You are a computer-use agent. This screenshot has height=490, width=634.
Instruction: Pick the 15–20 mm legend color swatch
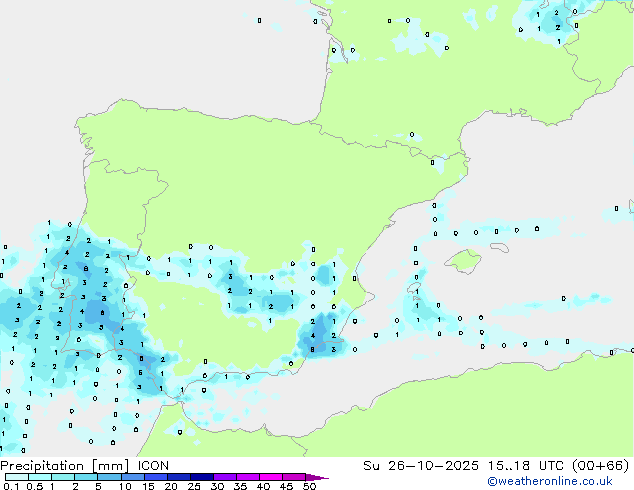pyautogui.click(x=156, y=477)
